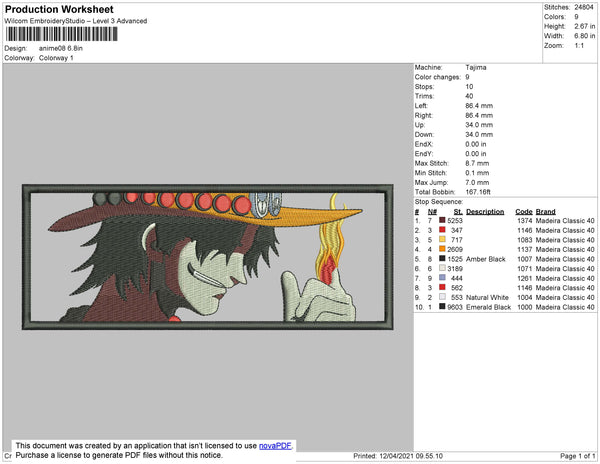Image resolution: width=600 pixels, height=464 pixels.
Task: Click the "St." column header
Action: (458, 212)
